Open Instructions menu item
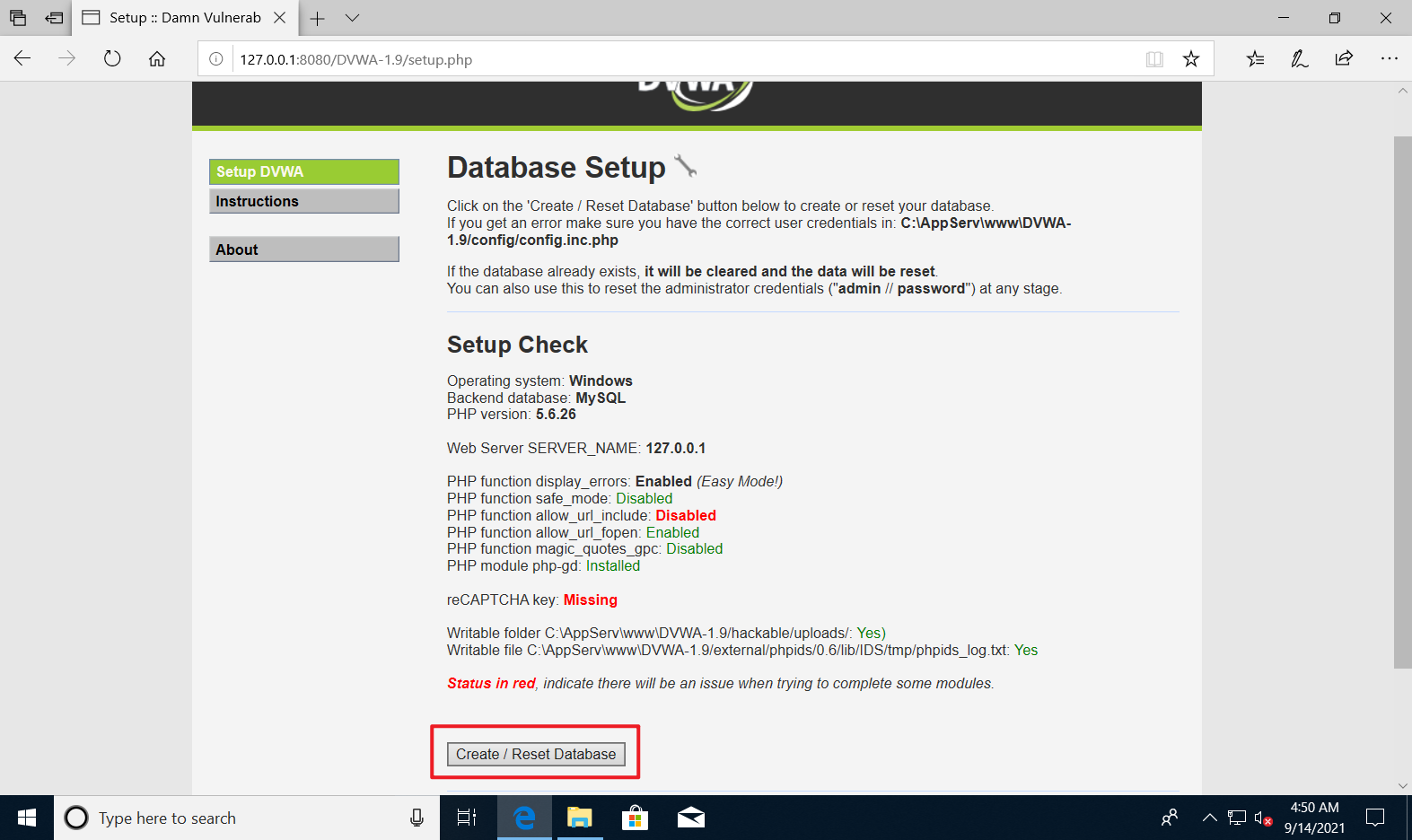Image resolution: width=1412 pixels, height=840 pixels. coord(304,201)
